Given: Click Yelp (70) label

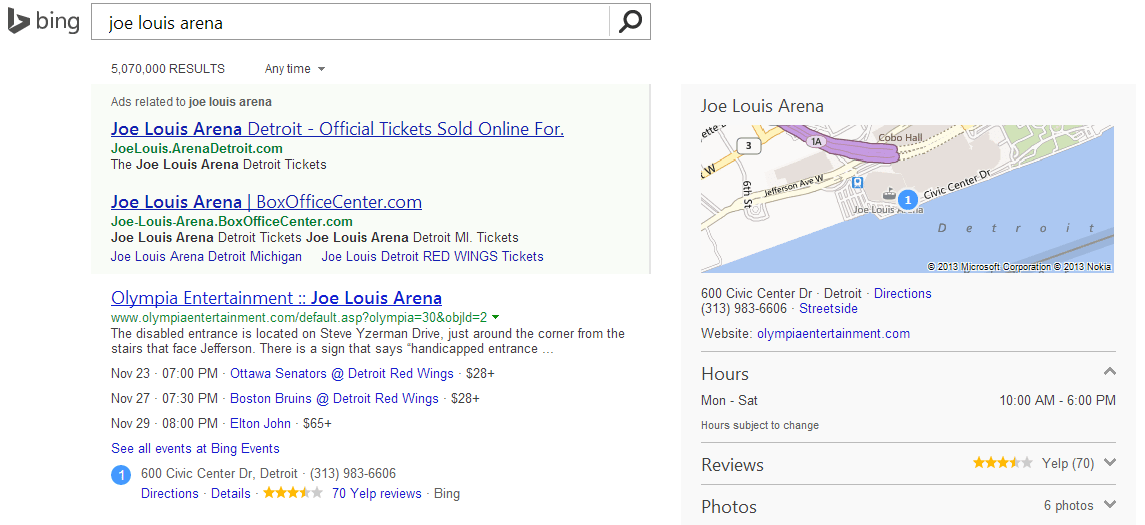Looking at the screenshot, I should pyautogui.click(x=1068, y=464).
